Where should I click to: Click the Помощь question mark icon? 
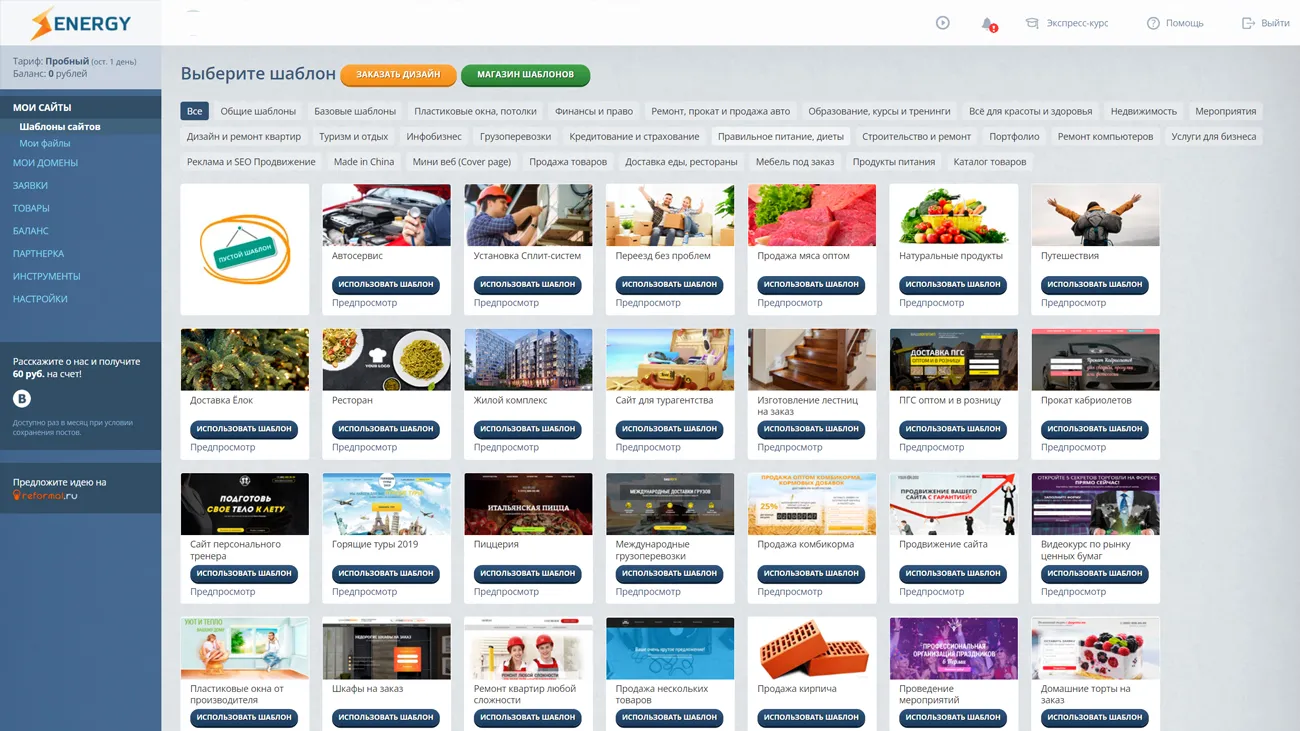[1153, 23]
